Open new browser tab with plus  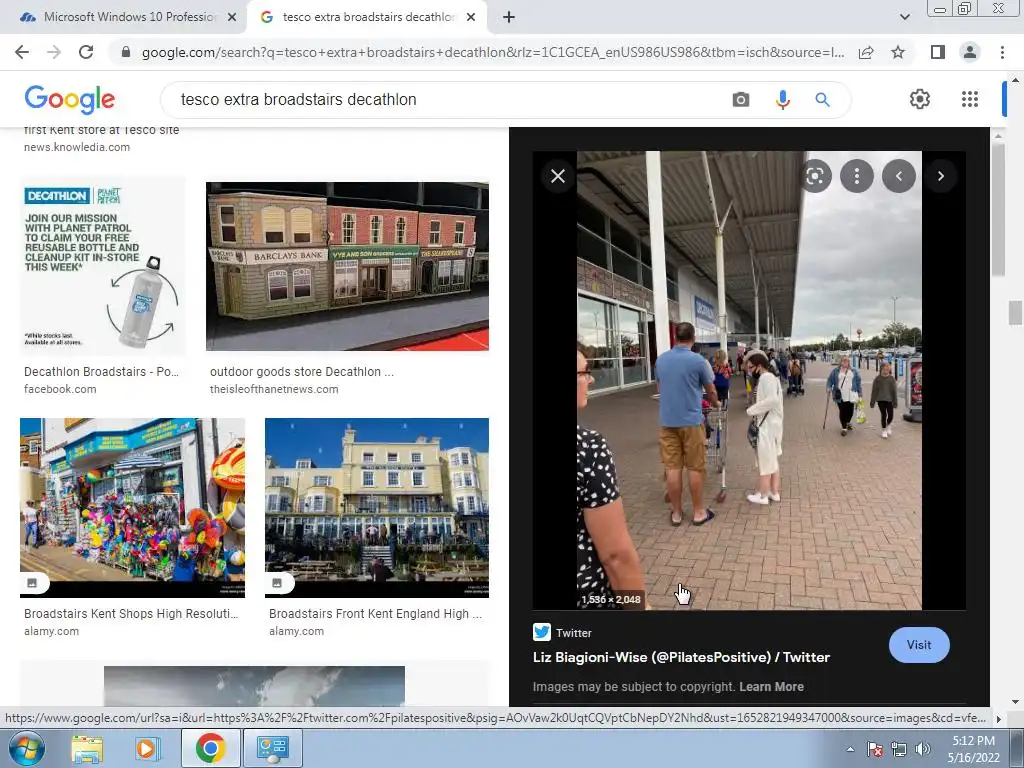tap(509, 18)
